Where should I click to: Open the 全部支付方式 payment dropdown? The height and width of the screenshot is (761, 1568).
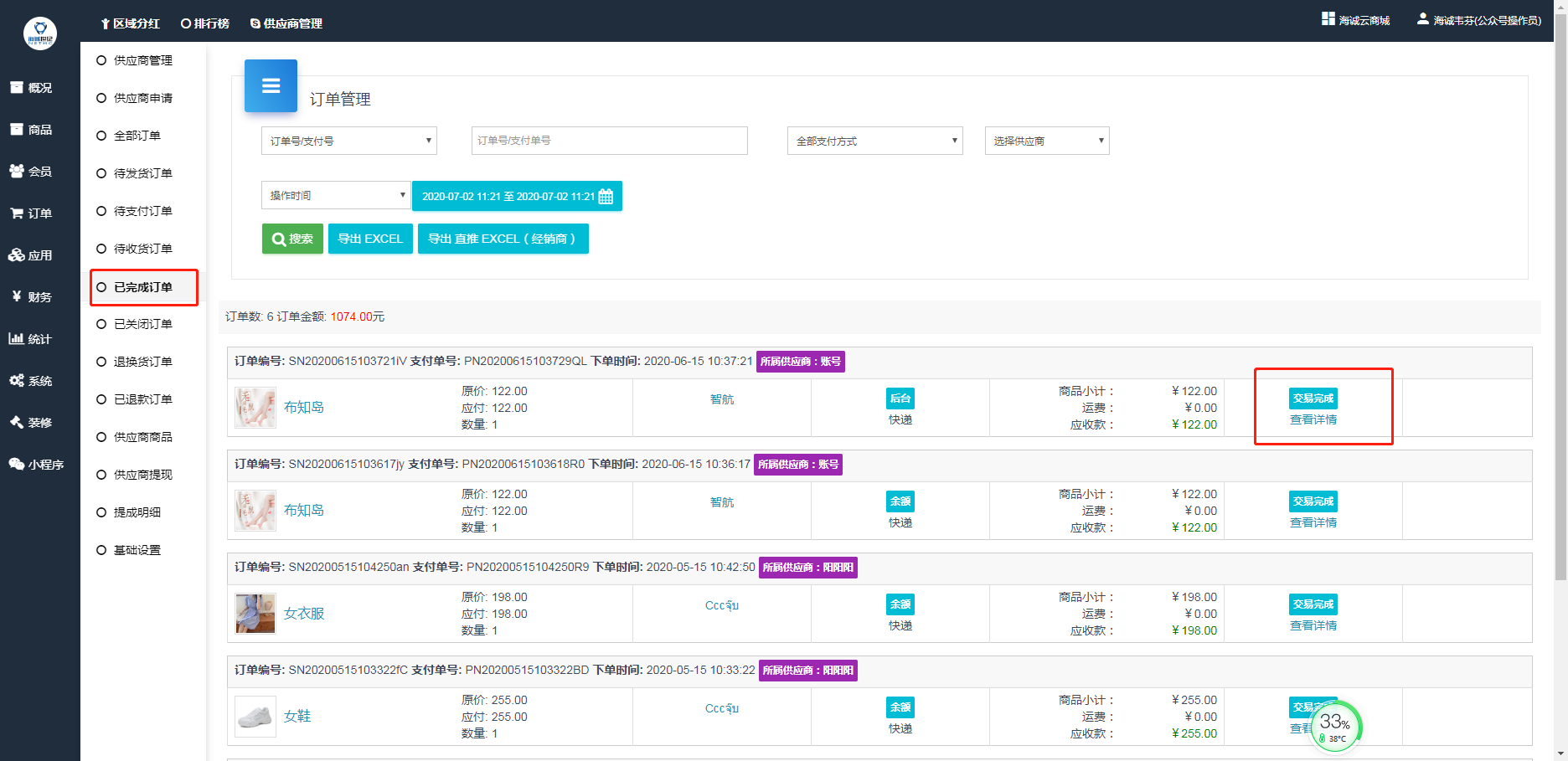874,141
